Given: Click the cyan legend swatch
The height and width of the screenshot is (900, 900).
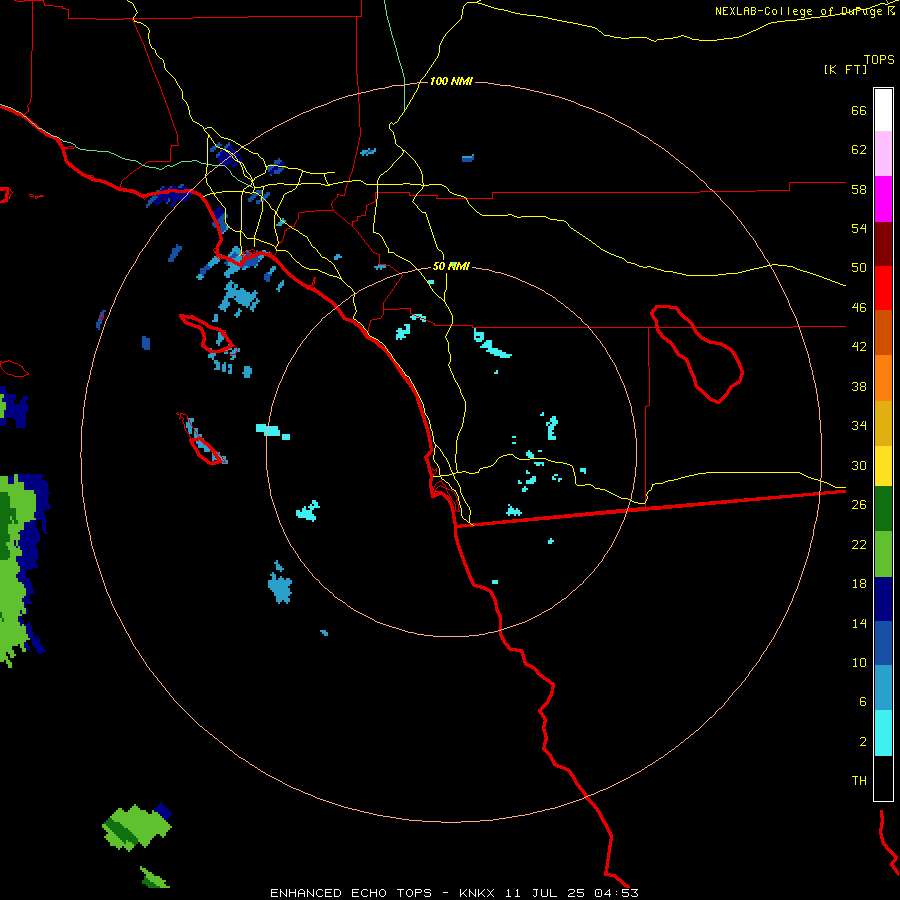Looking at the screenshot, I should 883,733.
